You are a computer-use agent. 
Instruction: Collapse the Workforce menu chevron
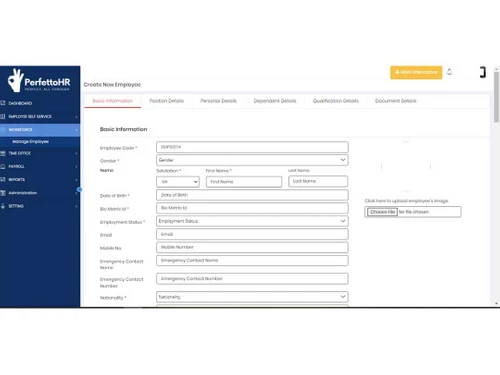[76, 130]
